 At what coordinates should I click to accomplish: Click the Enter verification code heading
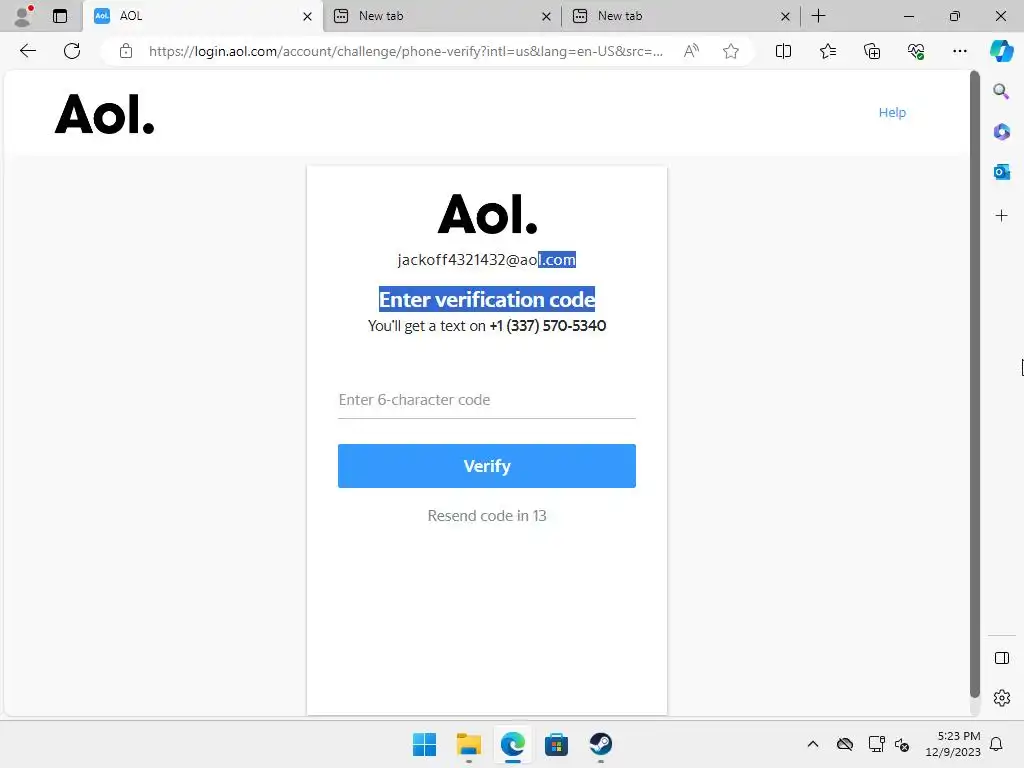(487, 299)
